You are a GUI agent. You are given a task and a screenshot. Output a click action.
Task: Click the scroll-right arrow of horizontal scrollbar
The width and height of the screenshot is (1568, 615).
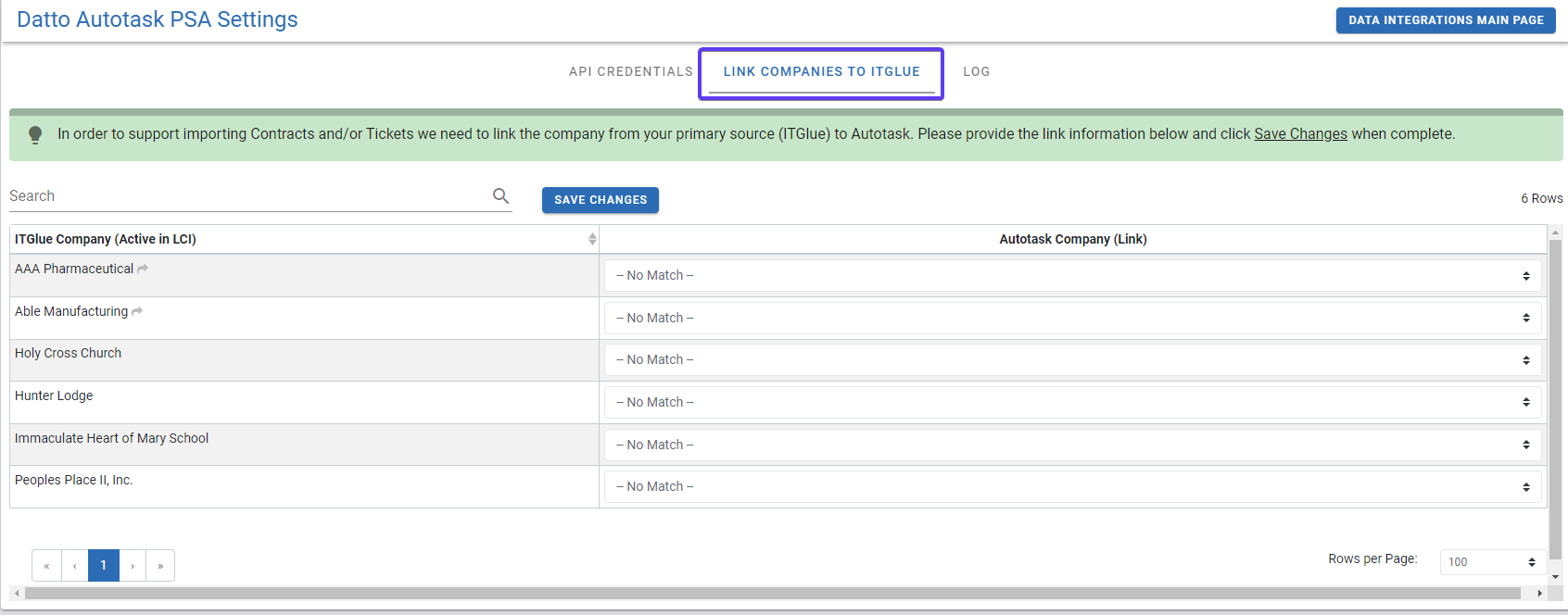coord(1540,594)
